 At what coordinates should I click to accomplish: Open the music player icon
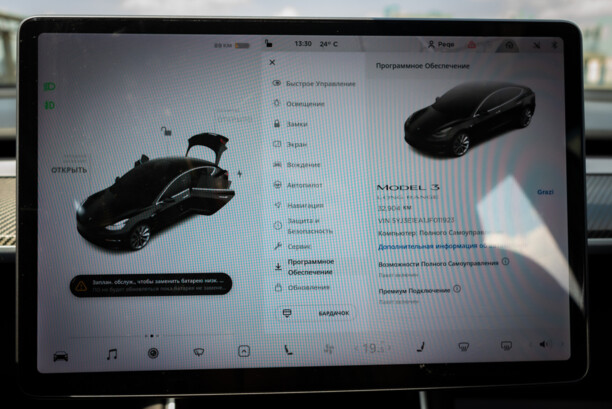tap(112, 354)
